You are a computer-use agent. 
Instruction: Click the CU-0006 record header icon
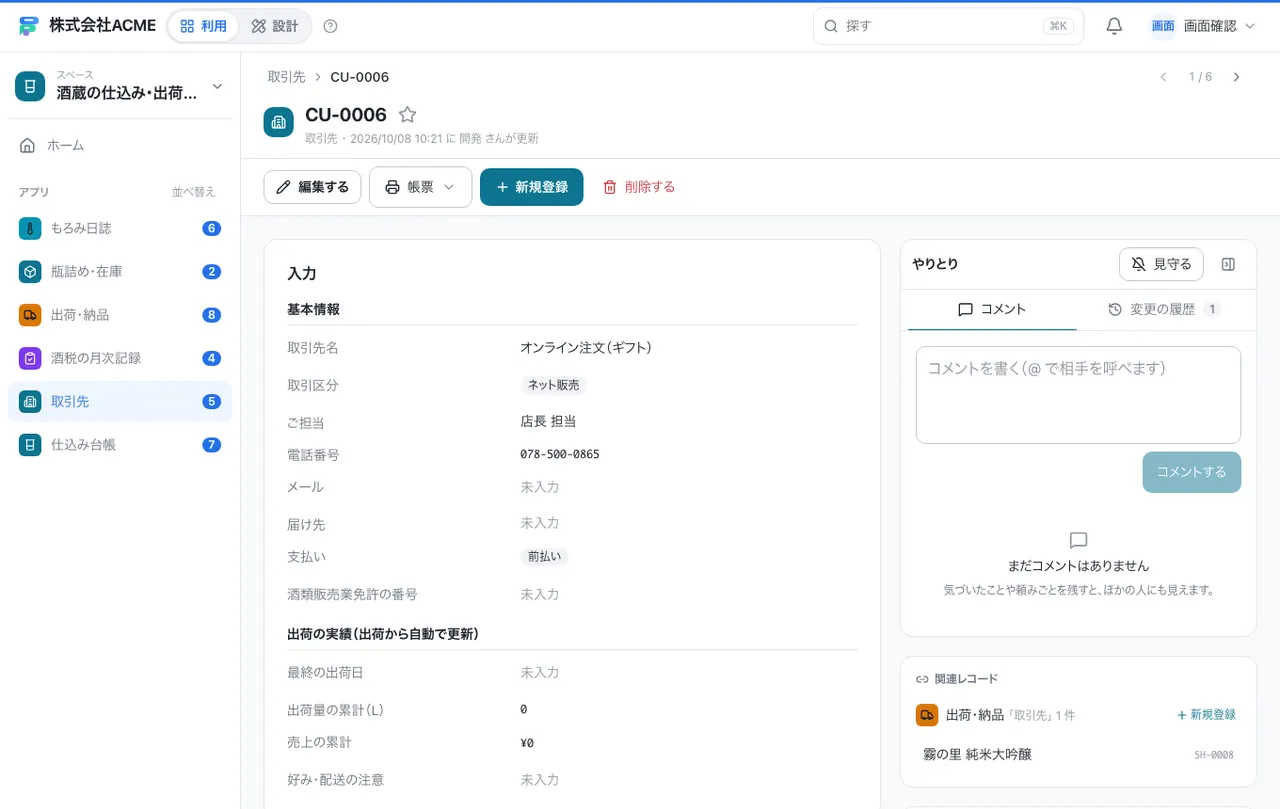pyautogui.click(x=278, y=122)
